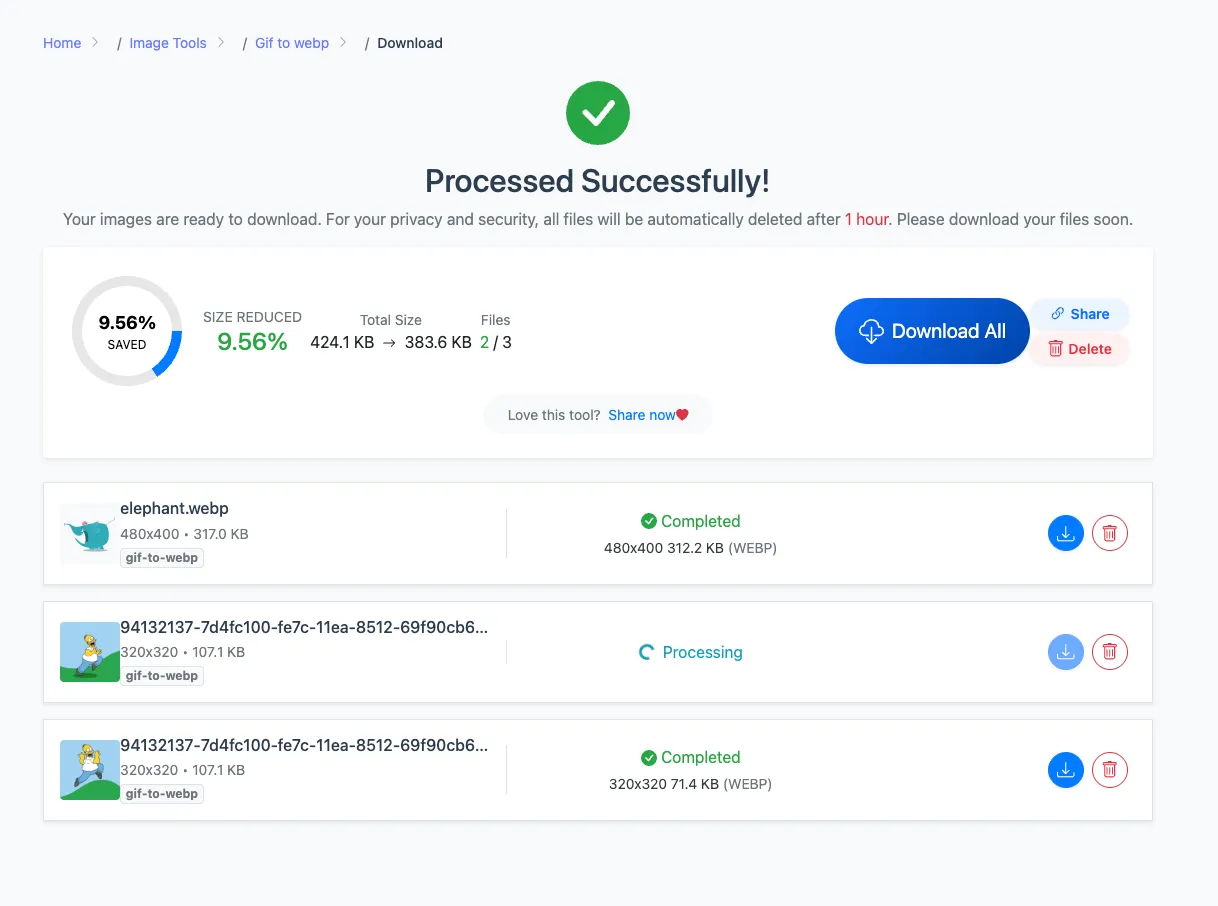Navigate to Image Tools breadcrumb
This screenshot has width=1218, height=906.
[x=168, y=43]
